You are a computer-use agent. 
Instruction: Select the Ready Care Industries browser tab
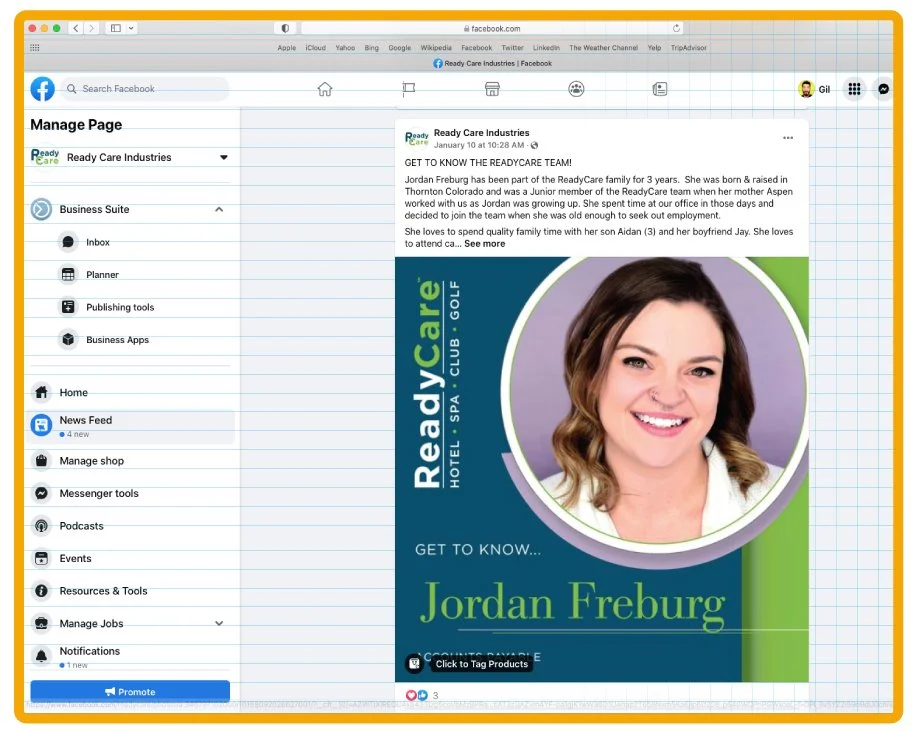pos(493,63)
